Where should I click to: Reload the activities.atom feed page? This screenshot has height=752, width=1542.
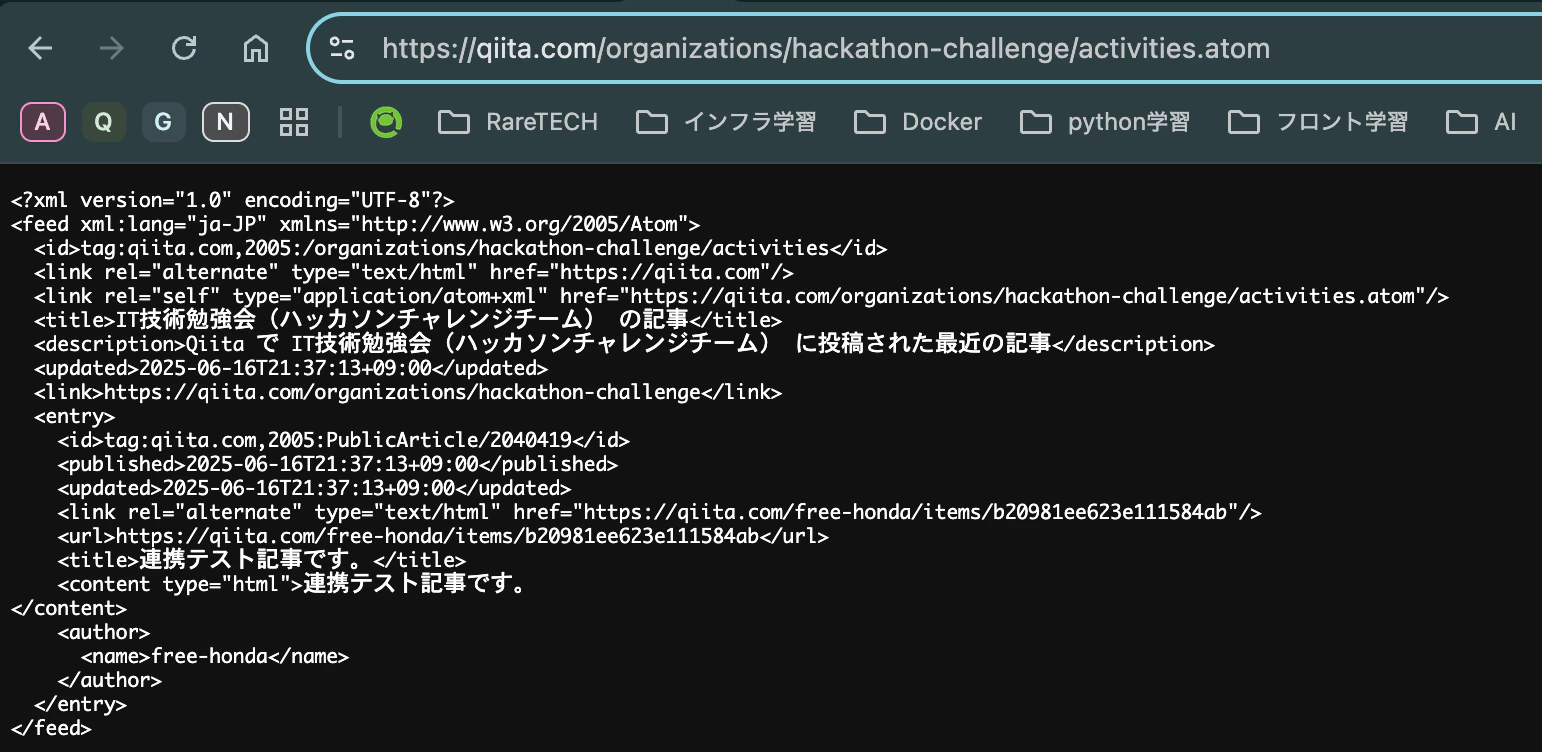pos(184,47)
